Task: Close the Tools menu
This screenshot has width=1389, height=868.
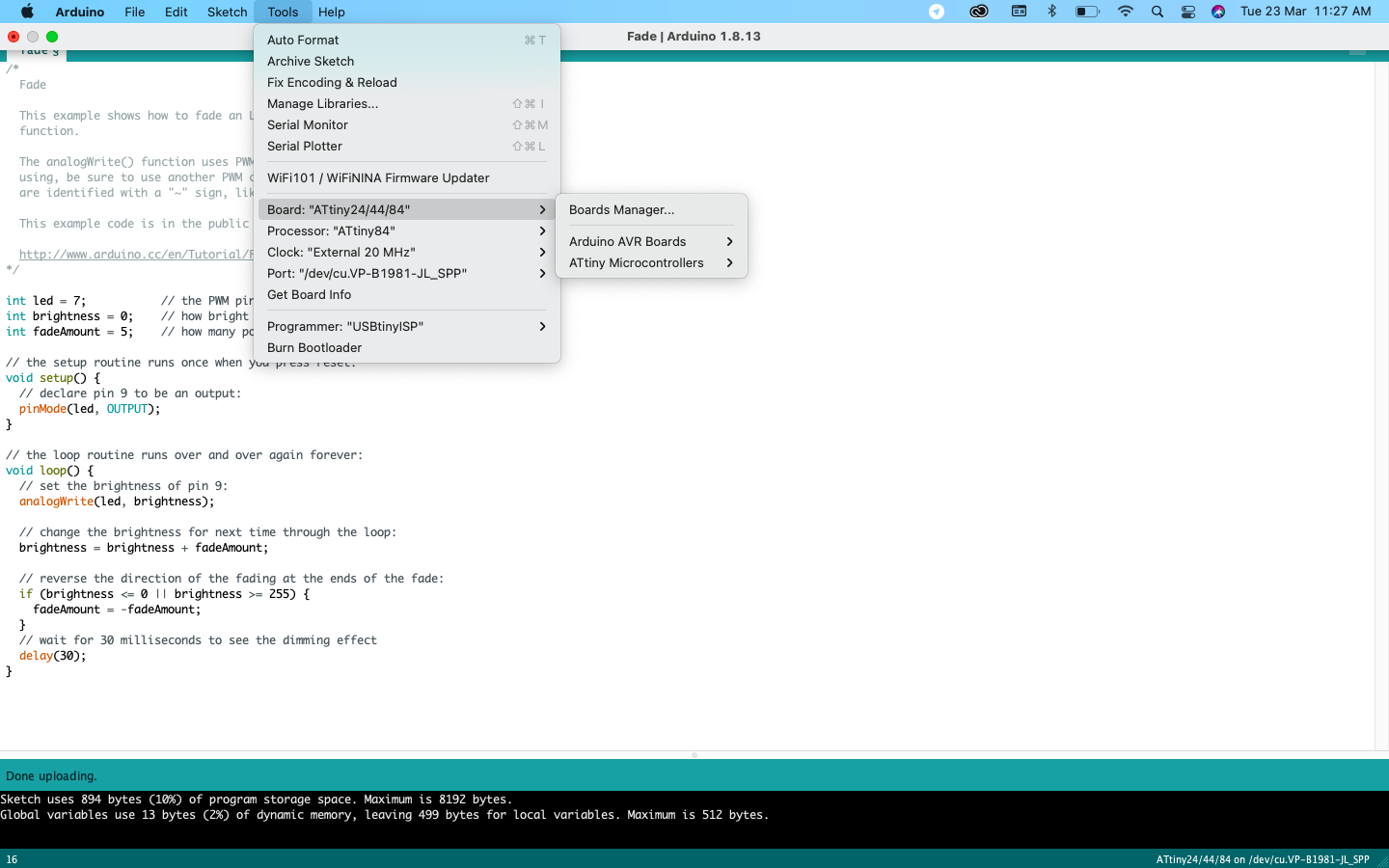Action: (x=283, y=12)
